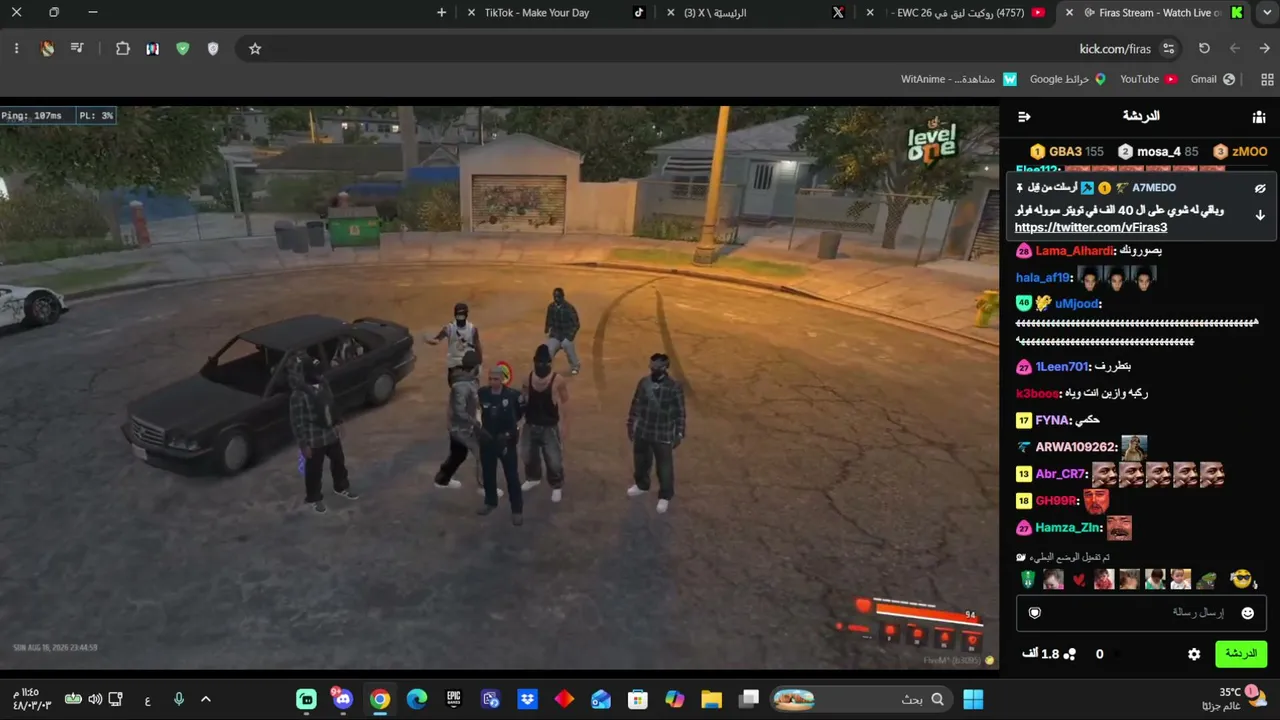The width and height of the screenshot is (1280, 720).
Task: Open the volume control in system tray
Action: [95, 699]
